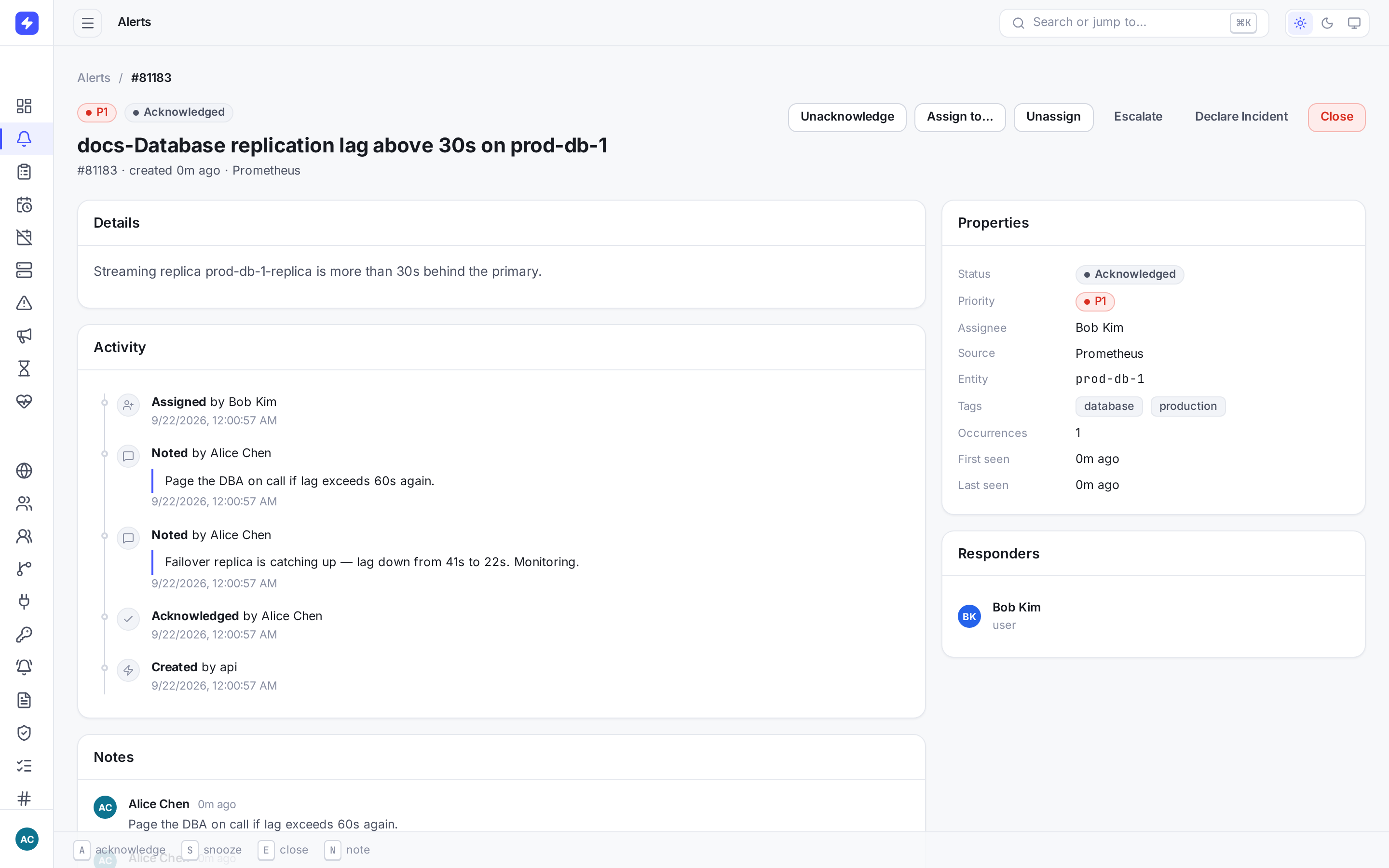This screenshot has height=868, width=1389.
Task: Click the Failover replica catching up note
Action: coord(372,562)
